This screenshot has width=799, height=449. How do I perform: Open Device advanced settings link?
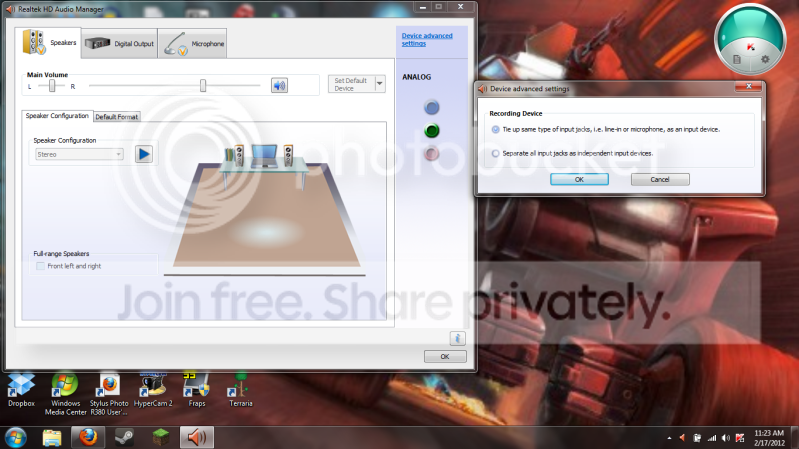[x=427, y=39]
